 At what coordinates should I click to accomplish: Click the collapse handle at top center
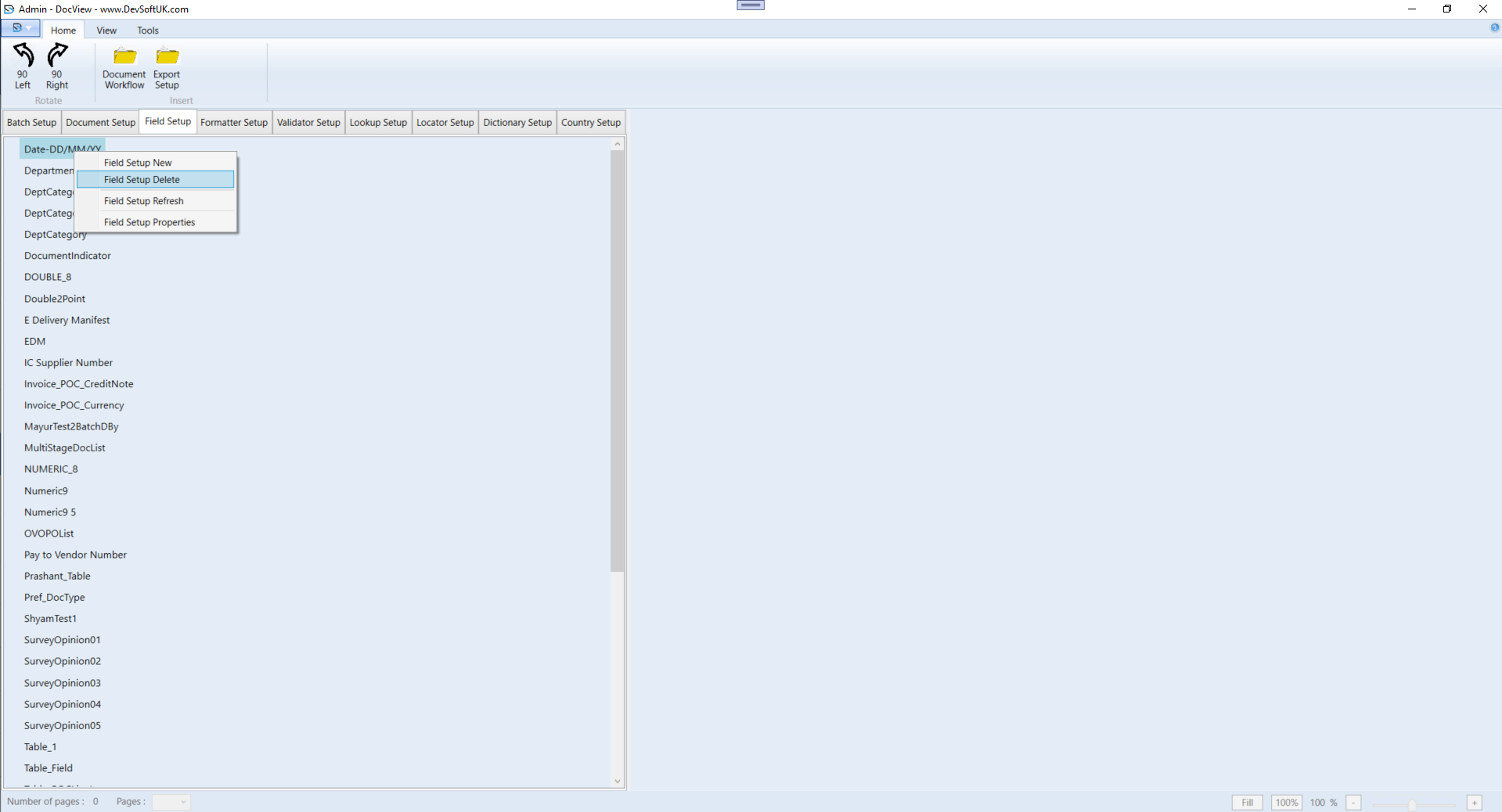click(x=751, y=5)
